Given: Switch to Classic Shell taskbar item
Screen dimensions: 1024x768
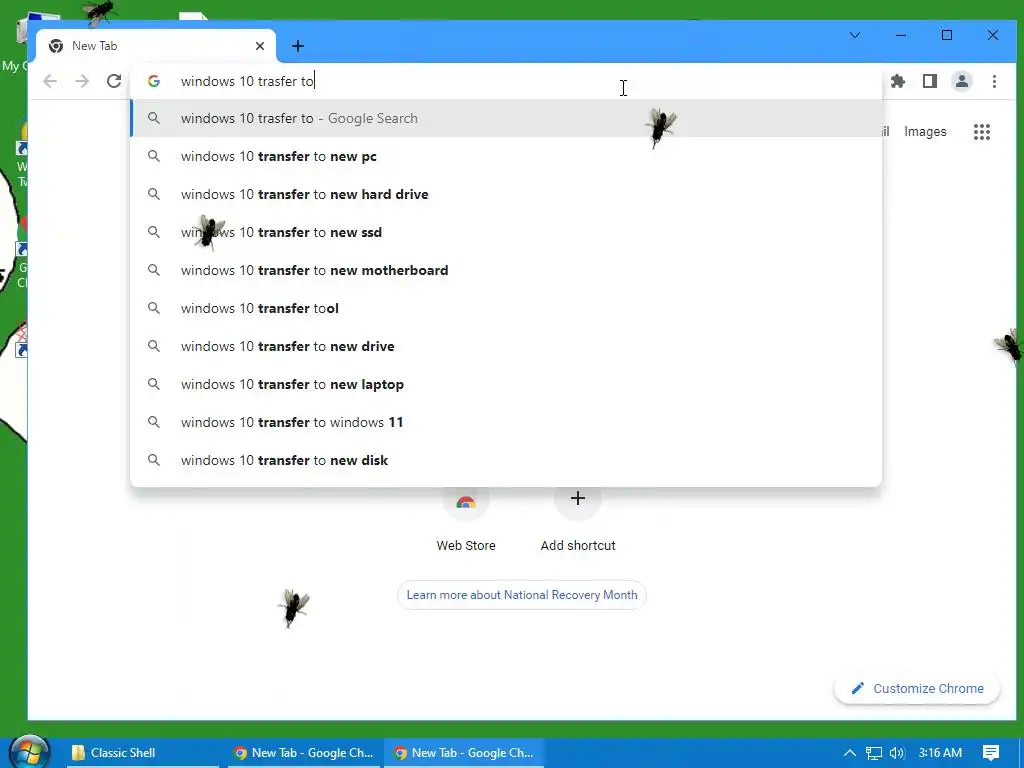Looking at the screenshot, I should coord(142,752).
